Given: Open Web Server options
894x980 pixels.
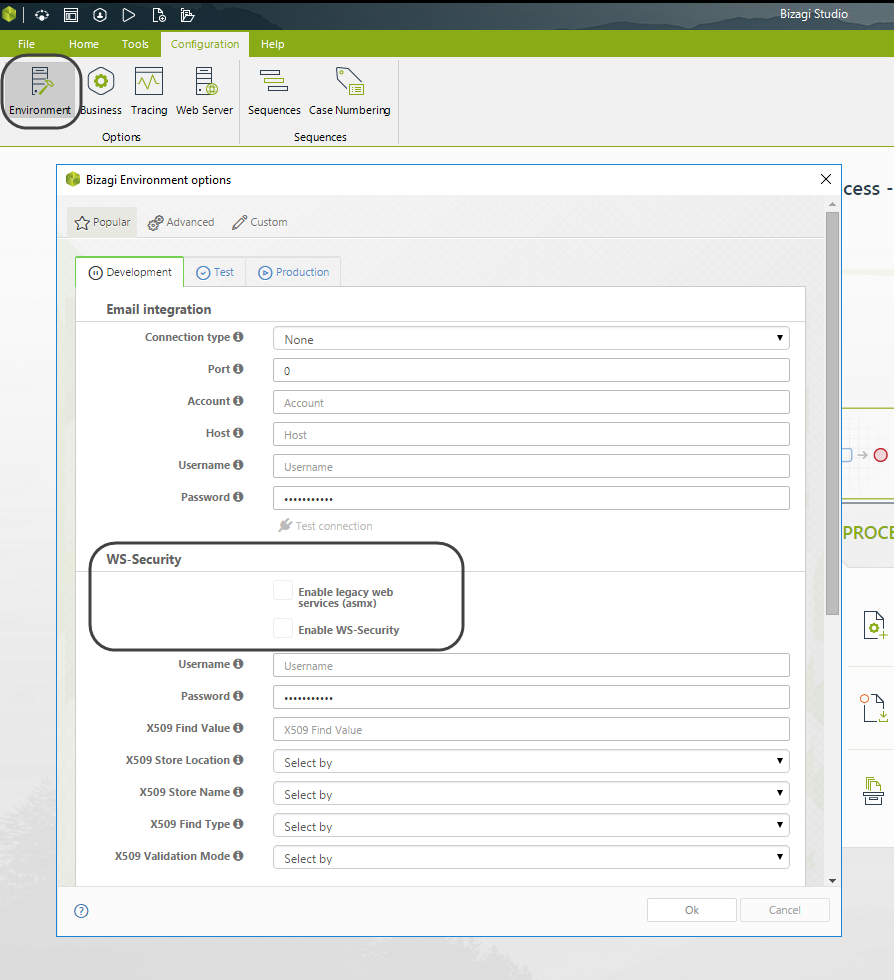Looking at the screenshot, I should pyautogui.click(x=204, y=92).
